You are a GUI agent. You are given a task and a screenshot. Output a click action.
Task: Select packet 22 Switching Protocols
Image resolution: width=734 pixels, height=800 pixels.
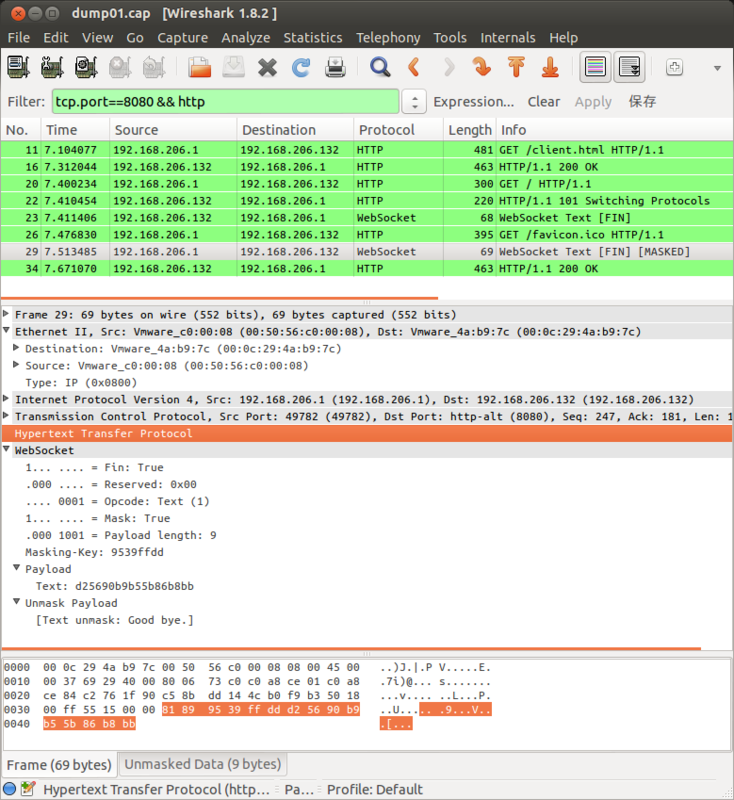click(x=367, y=201)
